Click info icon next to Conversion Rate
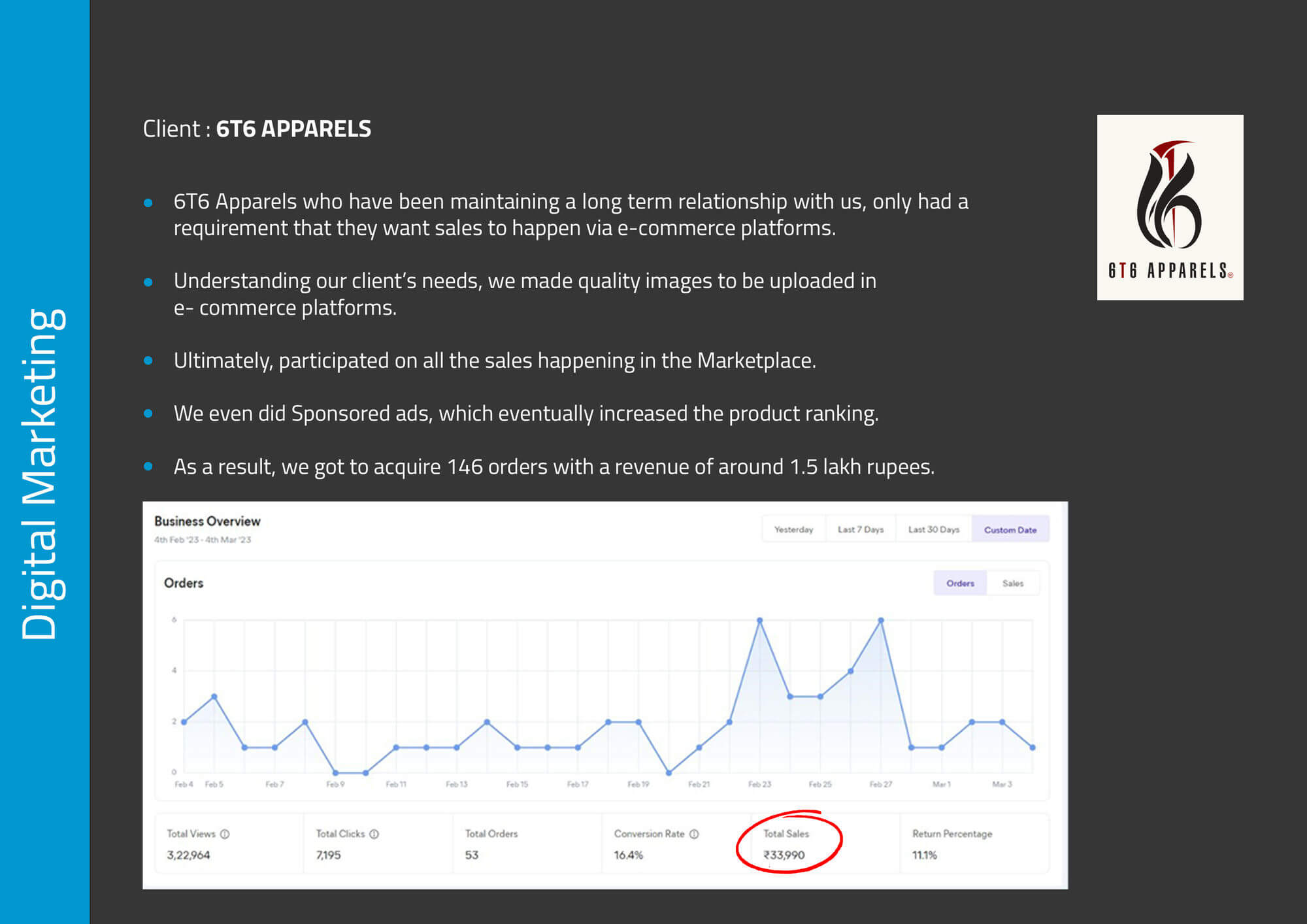Viewport: 1307px width, 924px height. click(694, 834)
